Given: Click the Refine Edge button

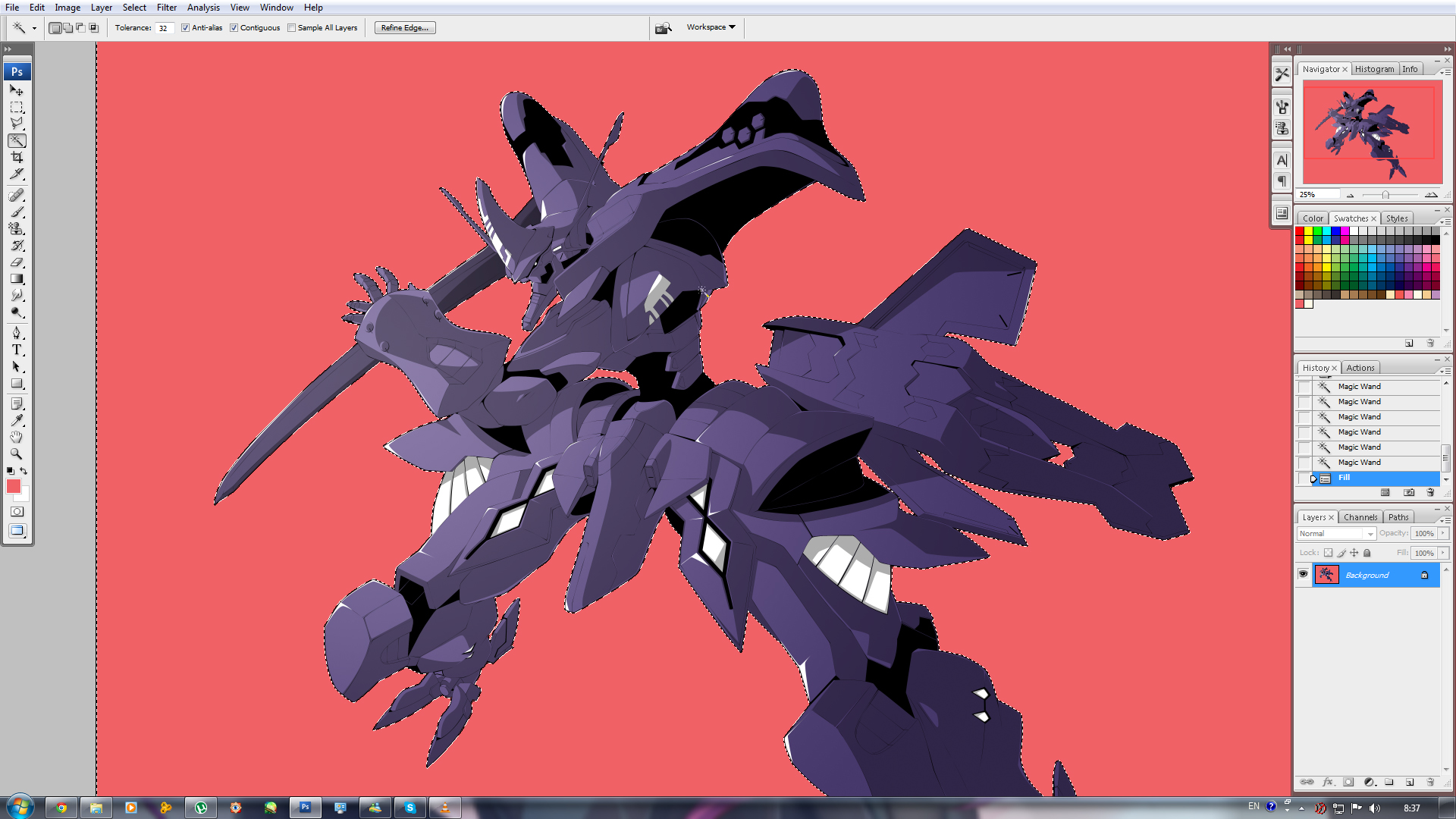Looking at the screenshot, I should click(405, 28).
